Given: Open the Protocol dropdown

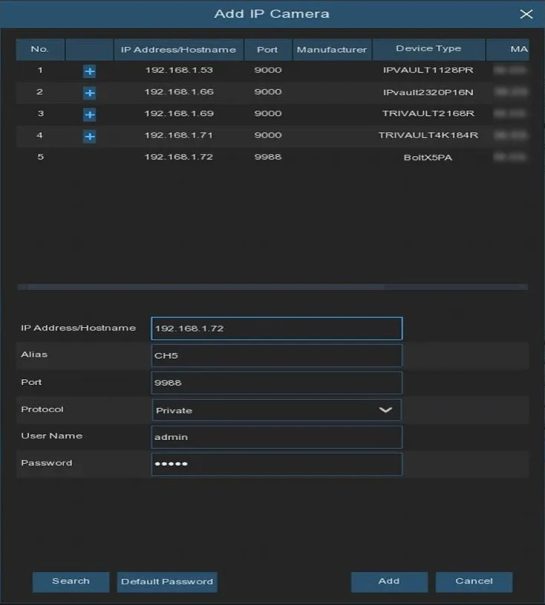Looking at the screenshot, I should pyautogui.click(x=276, y=410).
